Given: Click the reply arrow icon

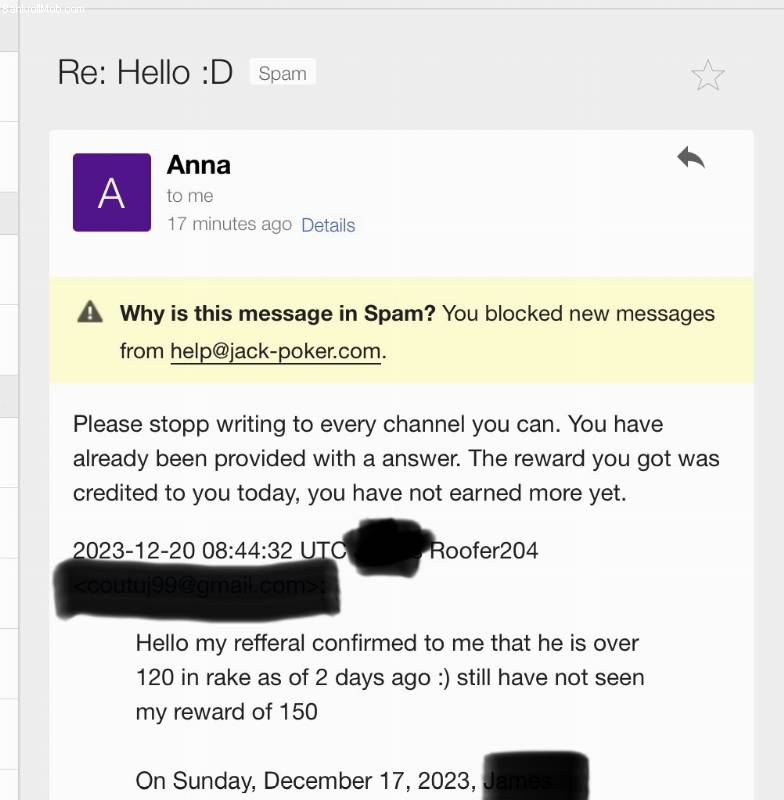Looking at the screenshot, I should pos(691,157).
